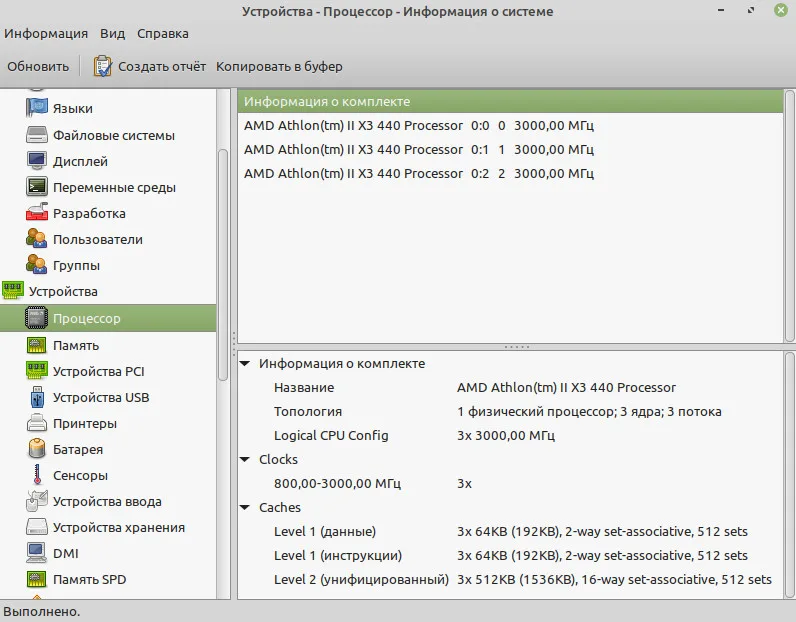Select processor row with core 0:1
The image size is (796, 622).
pyautogui.click(x=510, y=149)
